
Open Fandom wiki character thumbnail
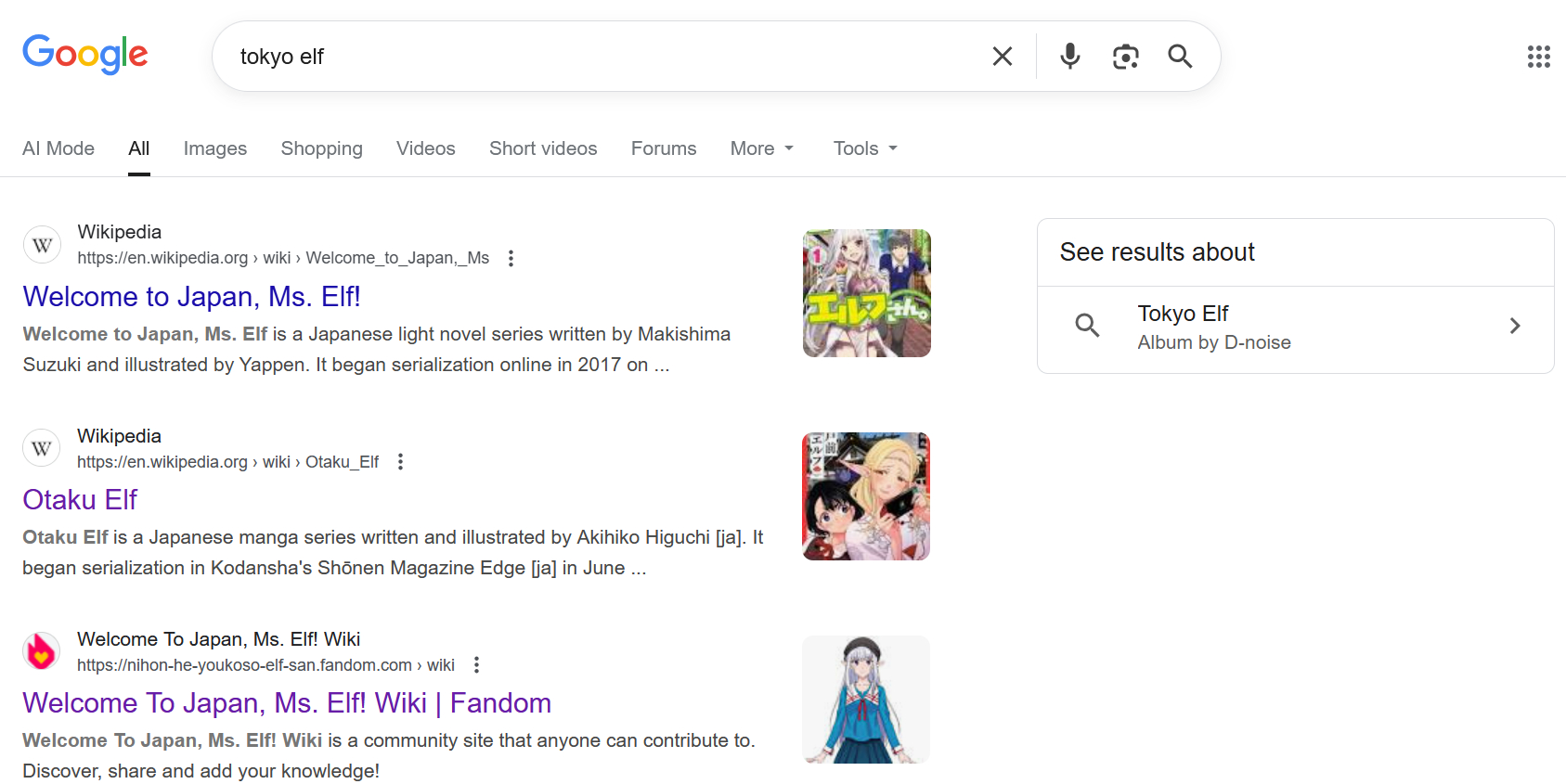click(x=866, y=700)
